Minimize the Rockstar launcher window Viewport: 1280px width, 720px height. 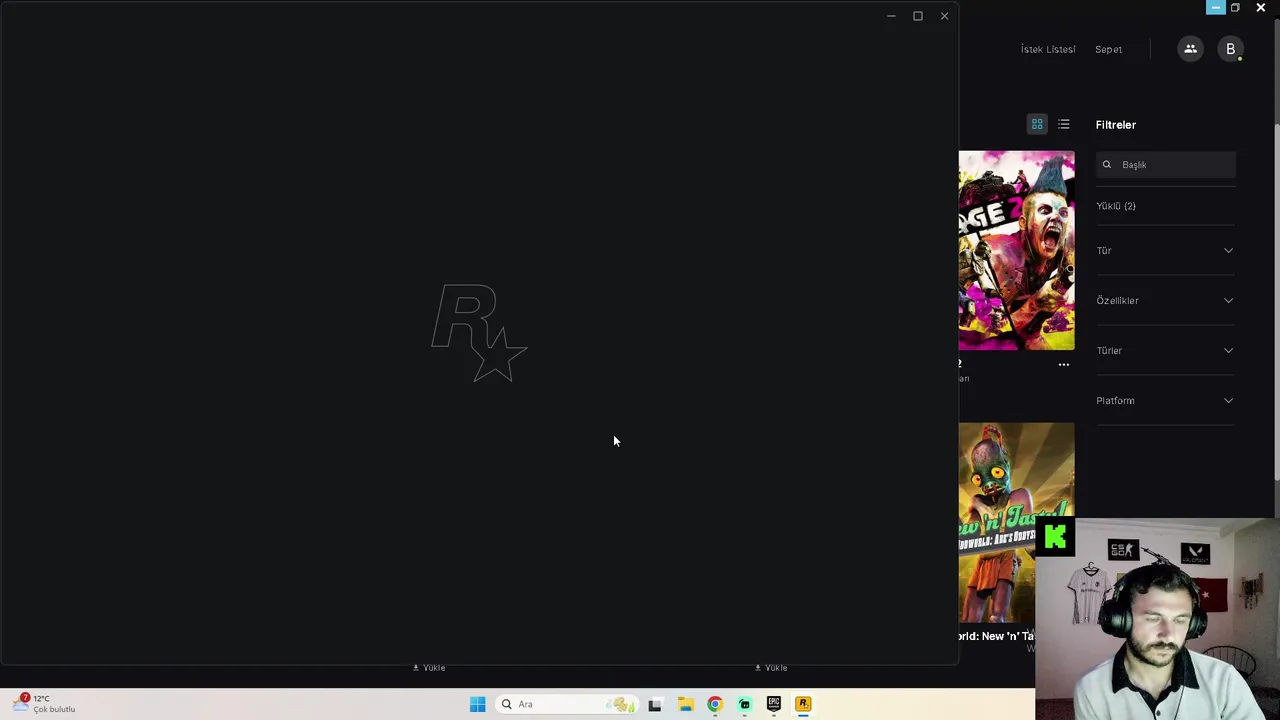click(891, 16)
